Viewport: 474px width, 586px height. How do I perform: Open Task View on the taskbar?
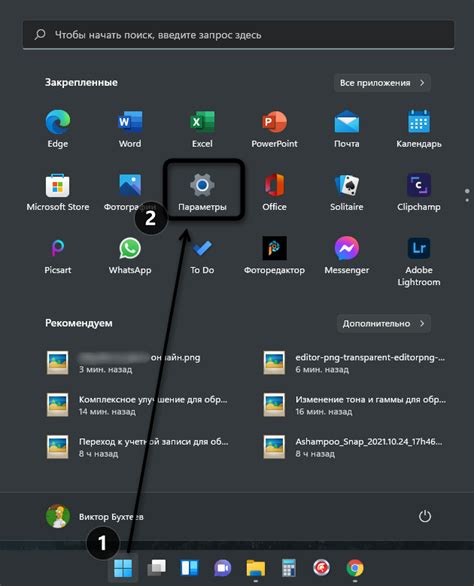157,568
